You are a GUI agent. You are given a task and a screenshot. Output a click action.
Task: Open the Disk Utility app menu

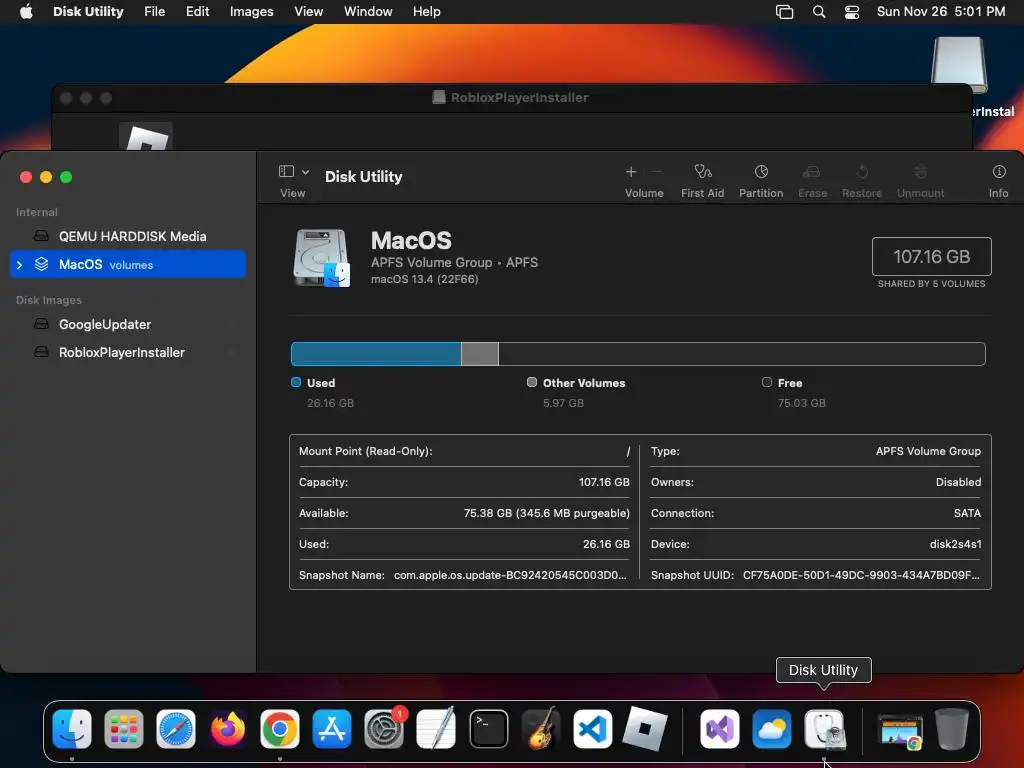pyautogui.click(x=88, y=12)
